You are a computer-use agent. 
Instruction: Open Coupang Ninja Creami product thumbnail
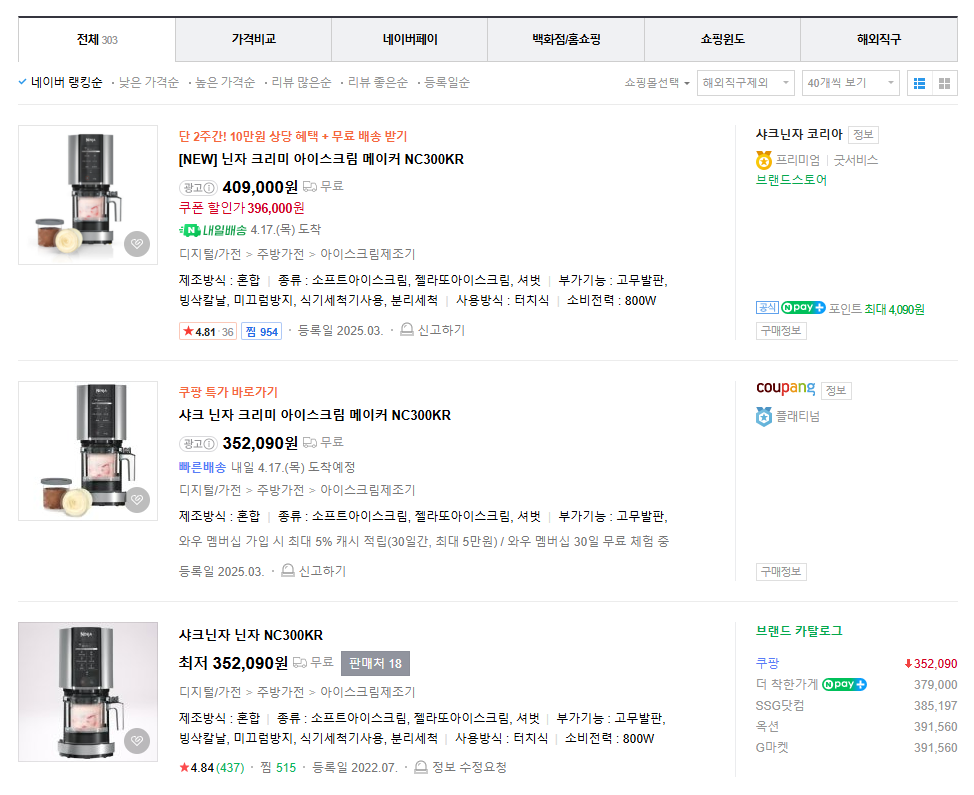88,451
